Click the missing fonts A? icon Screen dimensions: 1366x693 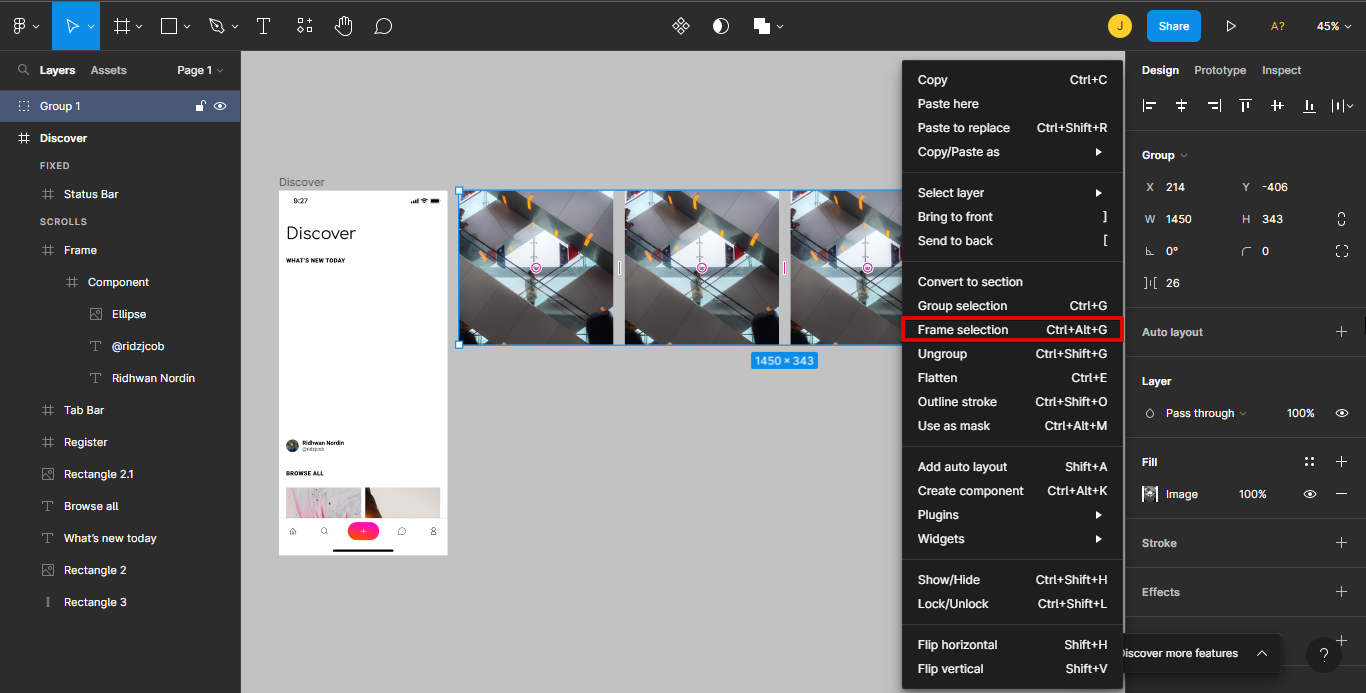1277,26
